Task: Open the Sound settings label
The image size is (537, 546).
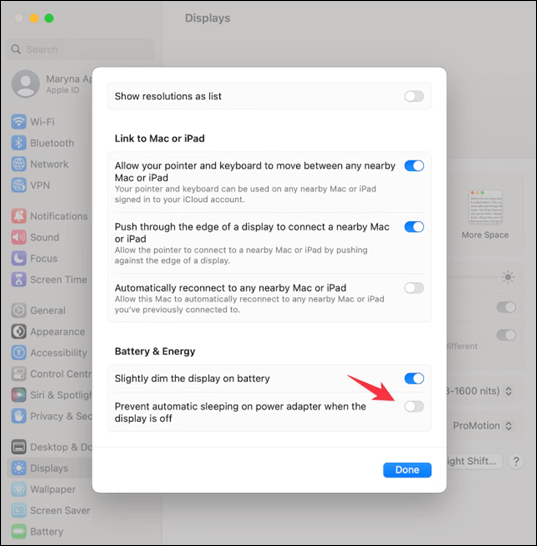Action: tap(45, 237)
